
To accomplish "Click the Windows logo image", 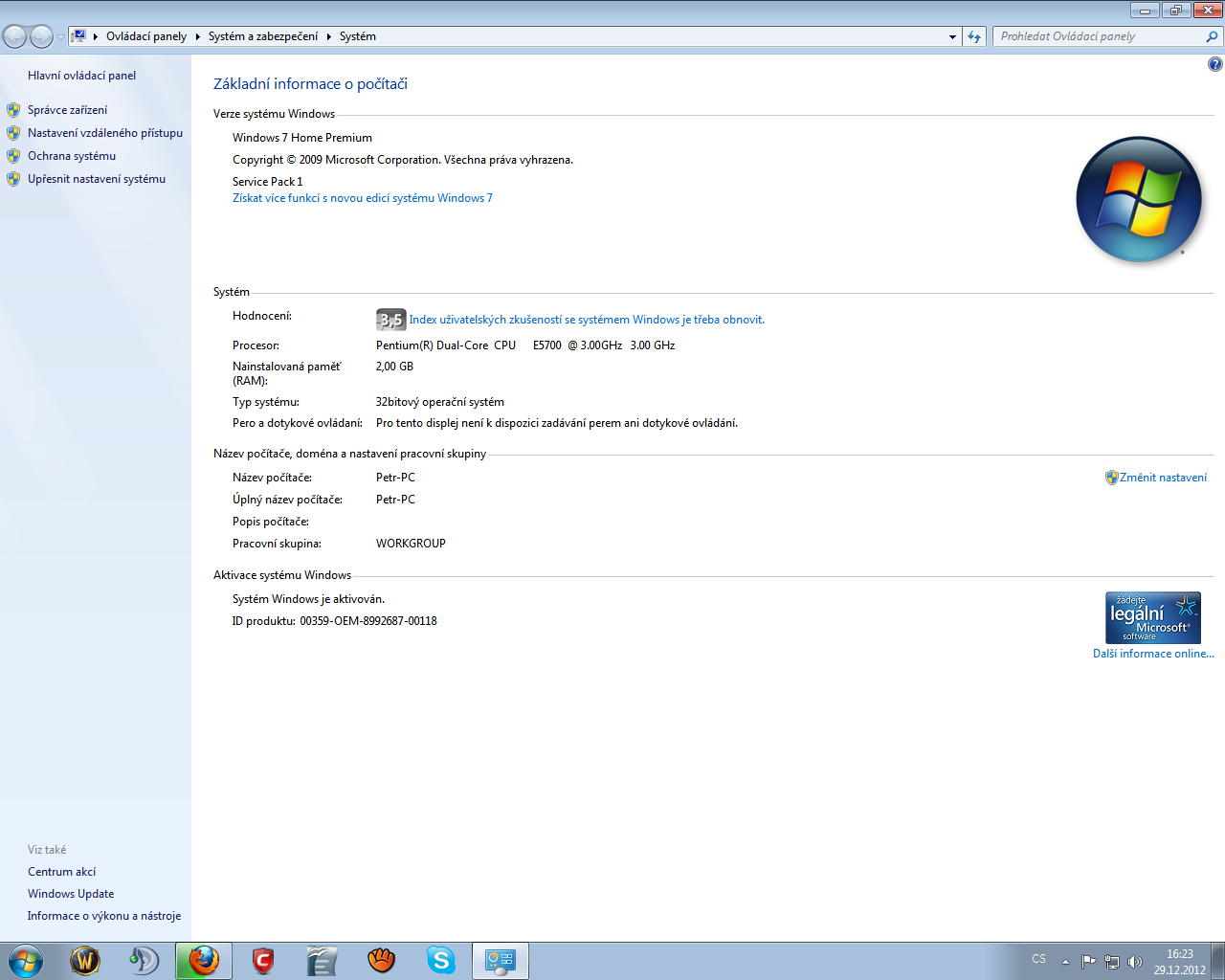I will click(x=1139, y=199).
